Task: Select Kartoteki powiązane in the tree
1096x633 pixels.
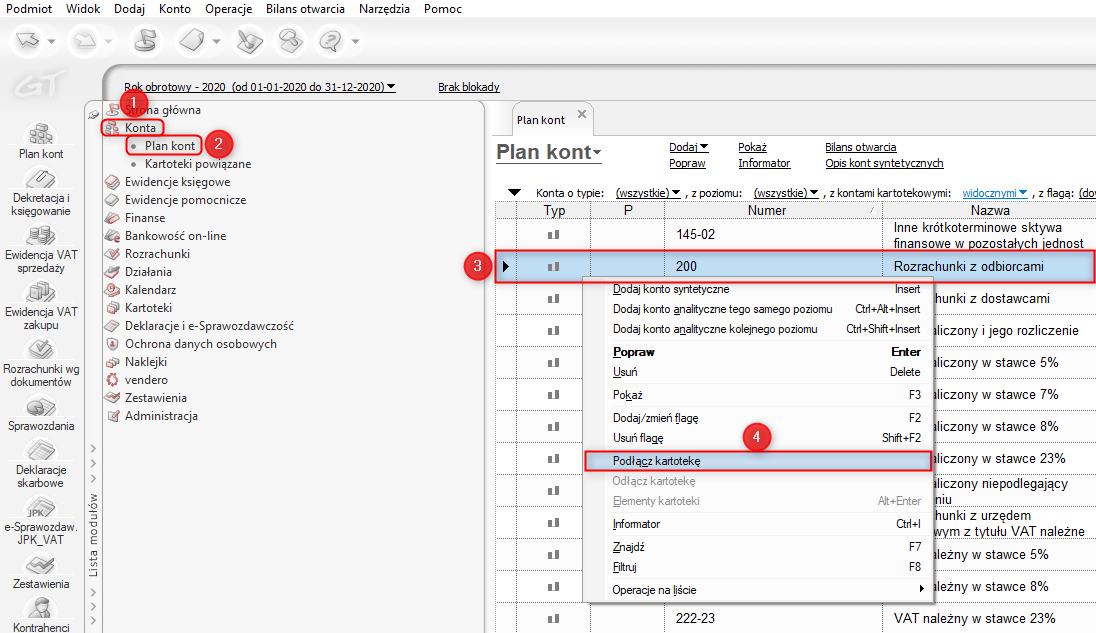Action: pyautogui.click(x=197, y=163)
